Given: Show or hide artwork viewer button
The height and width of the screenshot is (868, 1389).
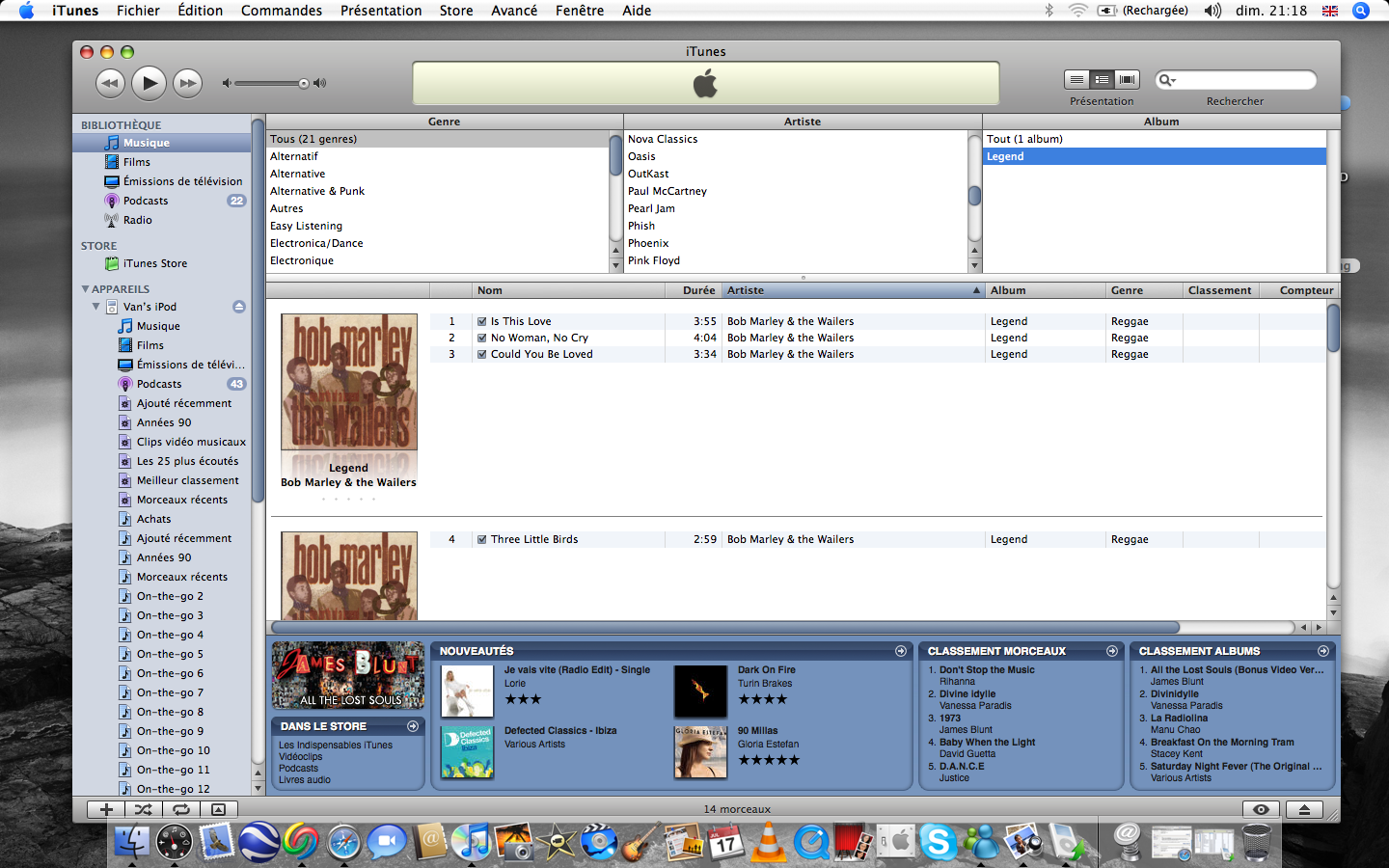Looking at the screenshot, I should [218, 809].
